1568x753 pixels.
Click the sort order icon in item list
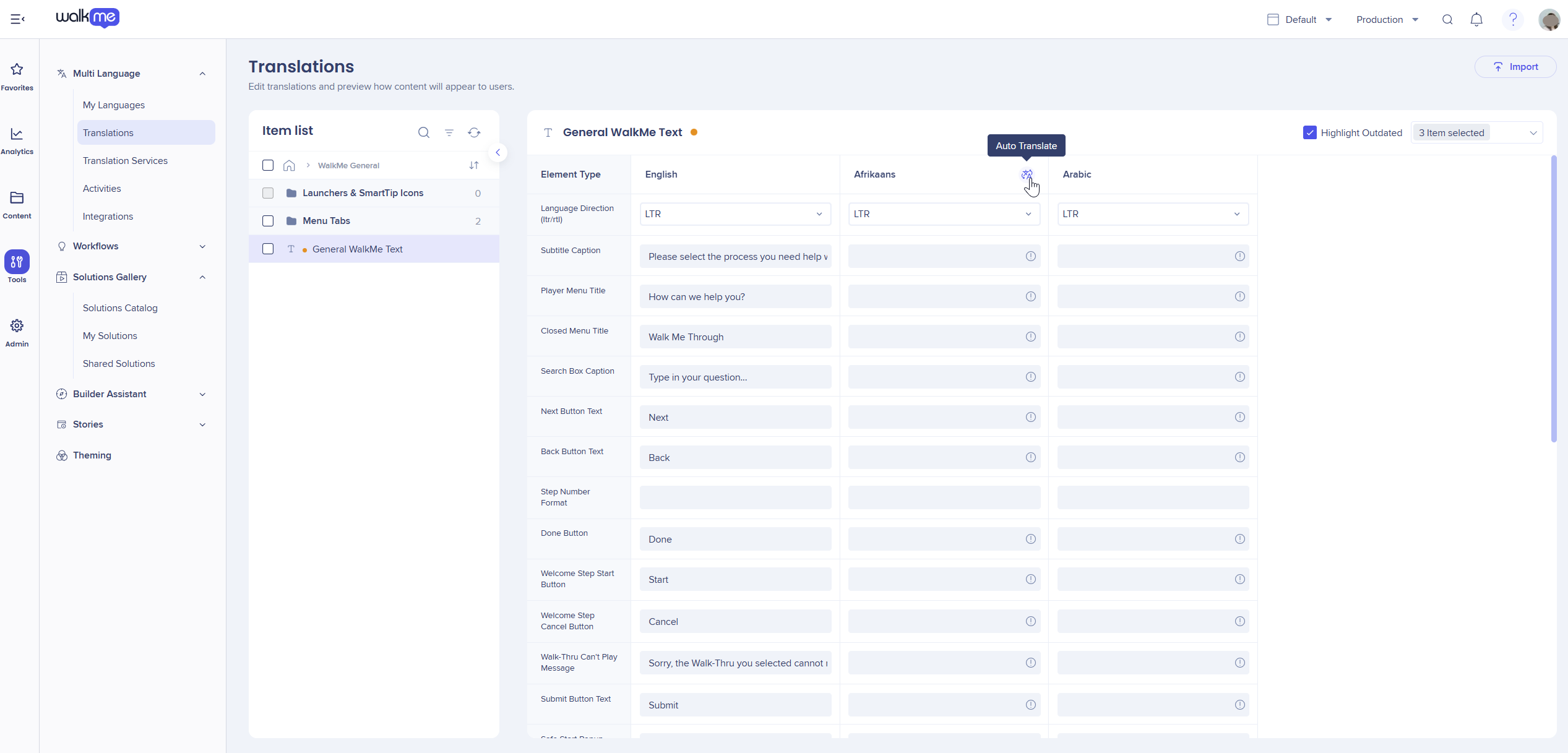coord(474,165)
